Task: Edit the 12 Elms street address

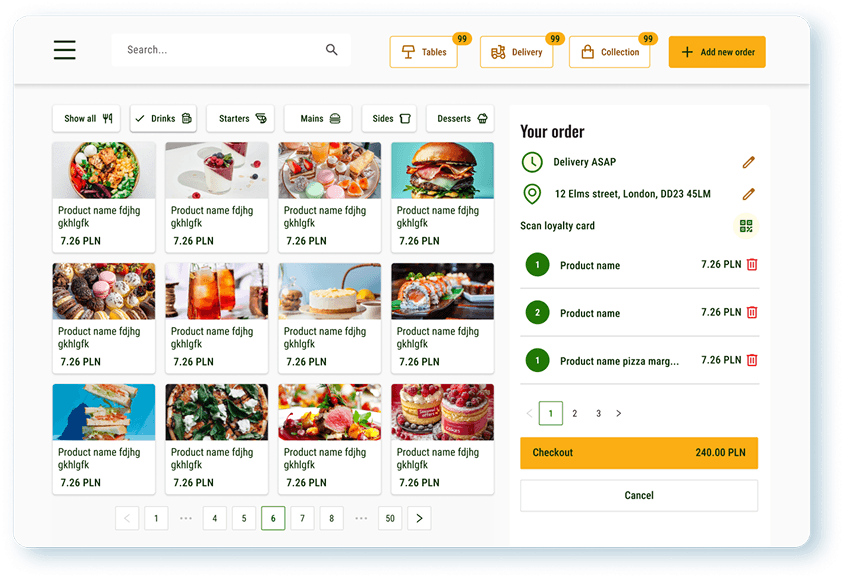Action: 749,194
